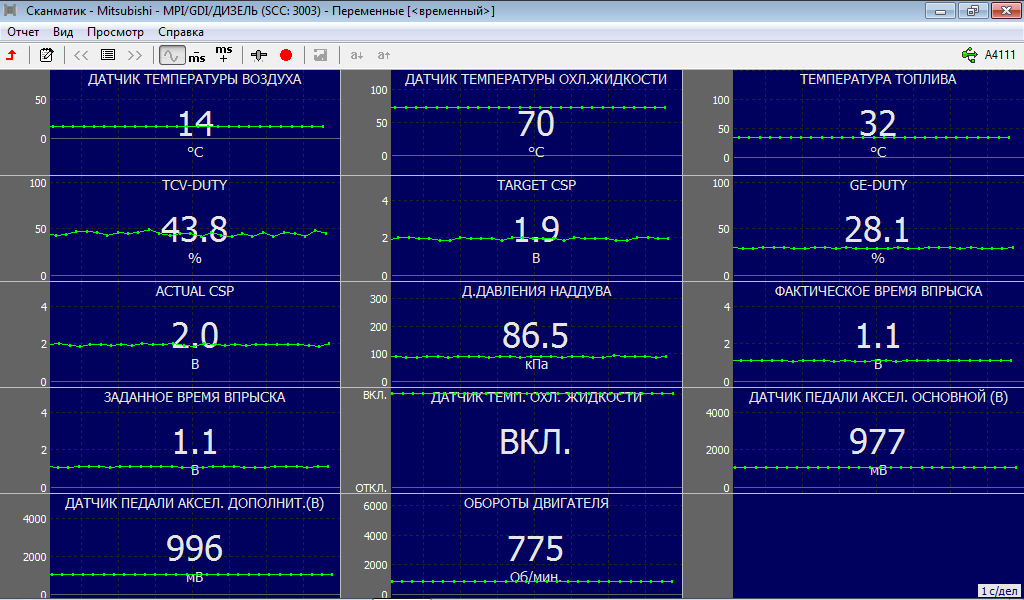Open the notepad edit icon

(46, 55)
